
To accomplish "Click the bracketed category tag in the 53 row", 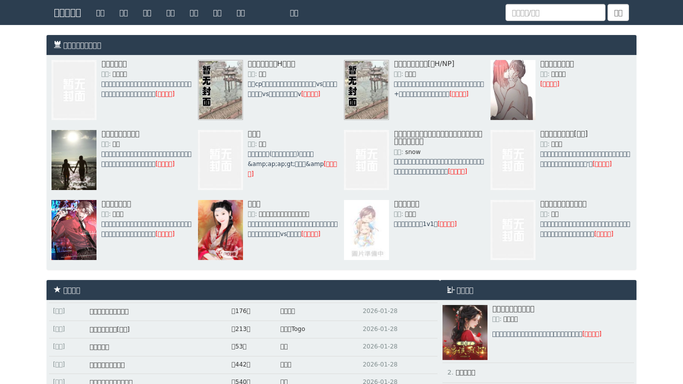I will [59, 347].
